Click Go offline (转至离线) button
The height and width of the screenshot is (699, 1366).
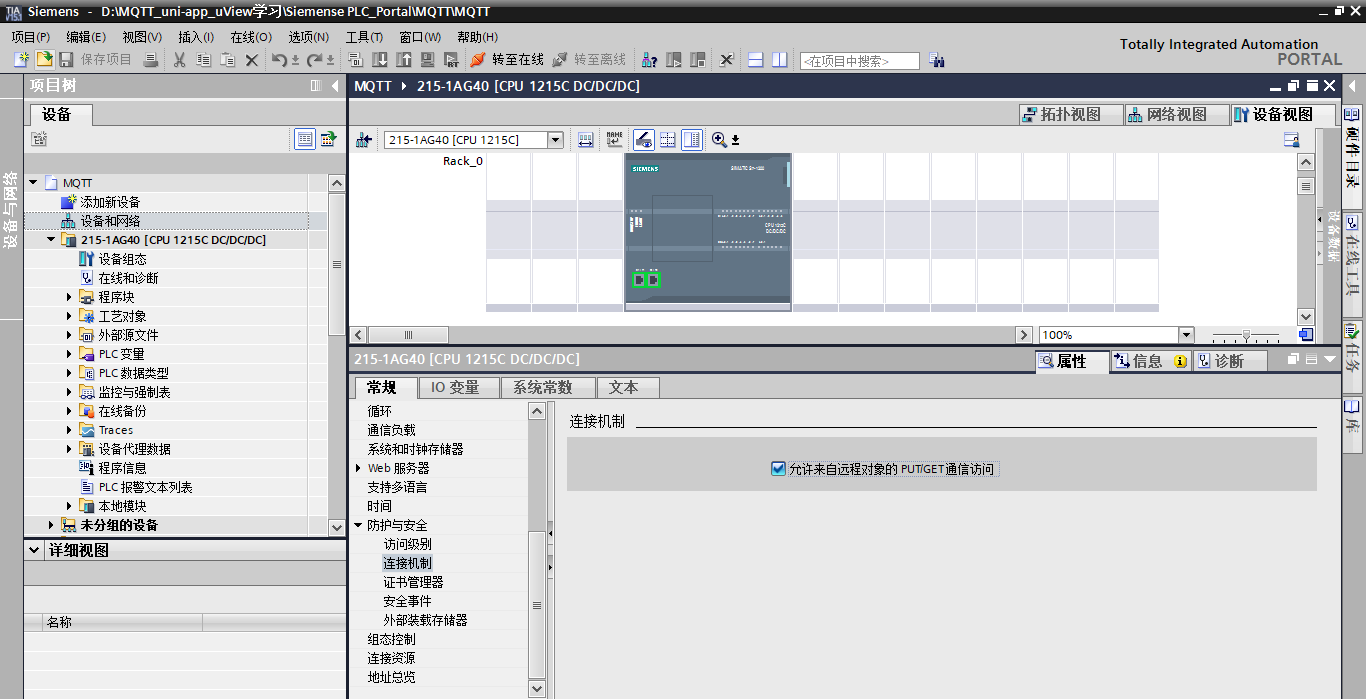589,60
